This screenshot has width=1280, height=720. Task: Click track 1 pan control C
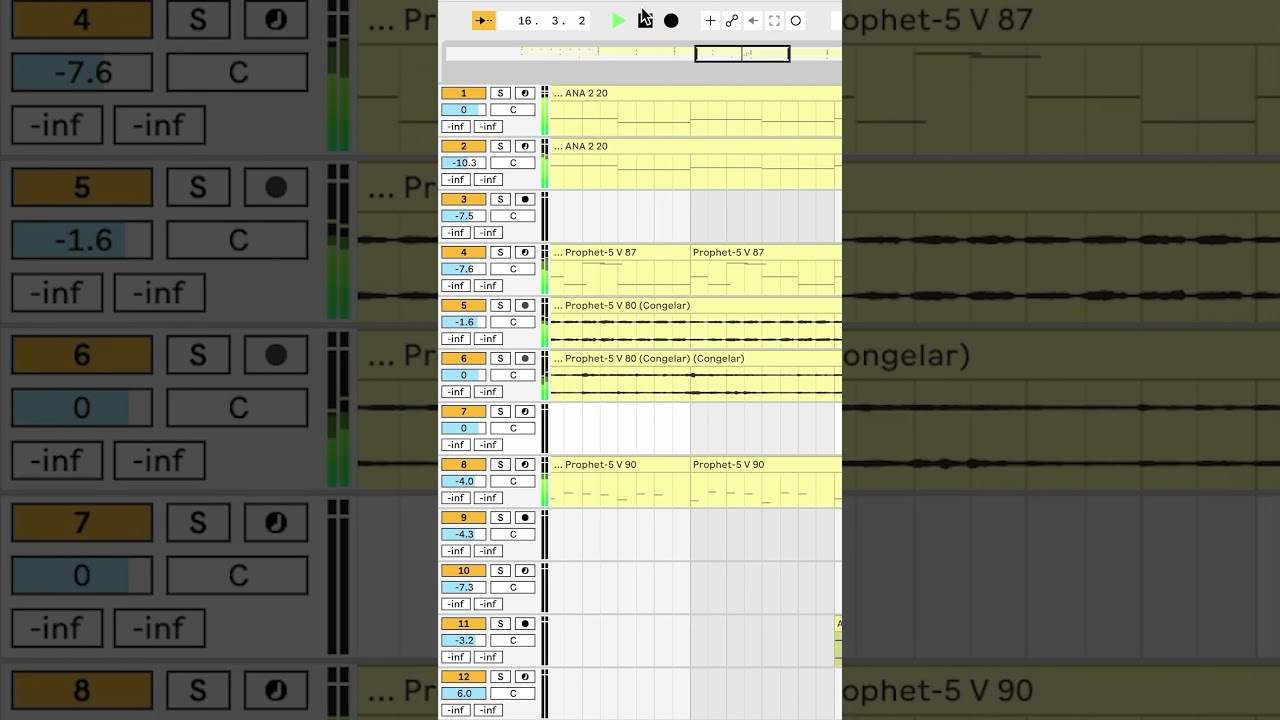513,110
